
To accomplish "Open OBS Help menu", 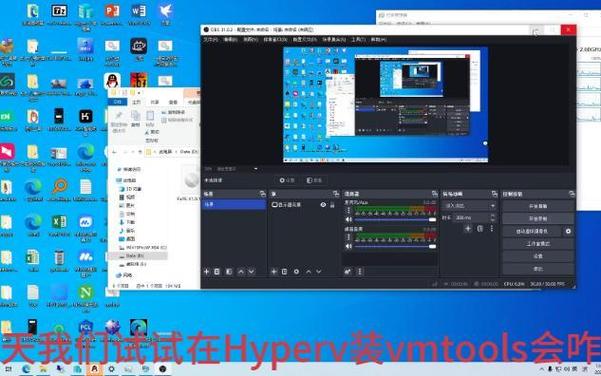I will pos(378,39).
